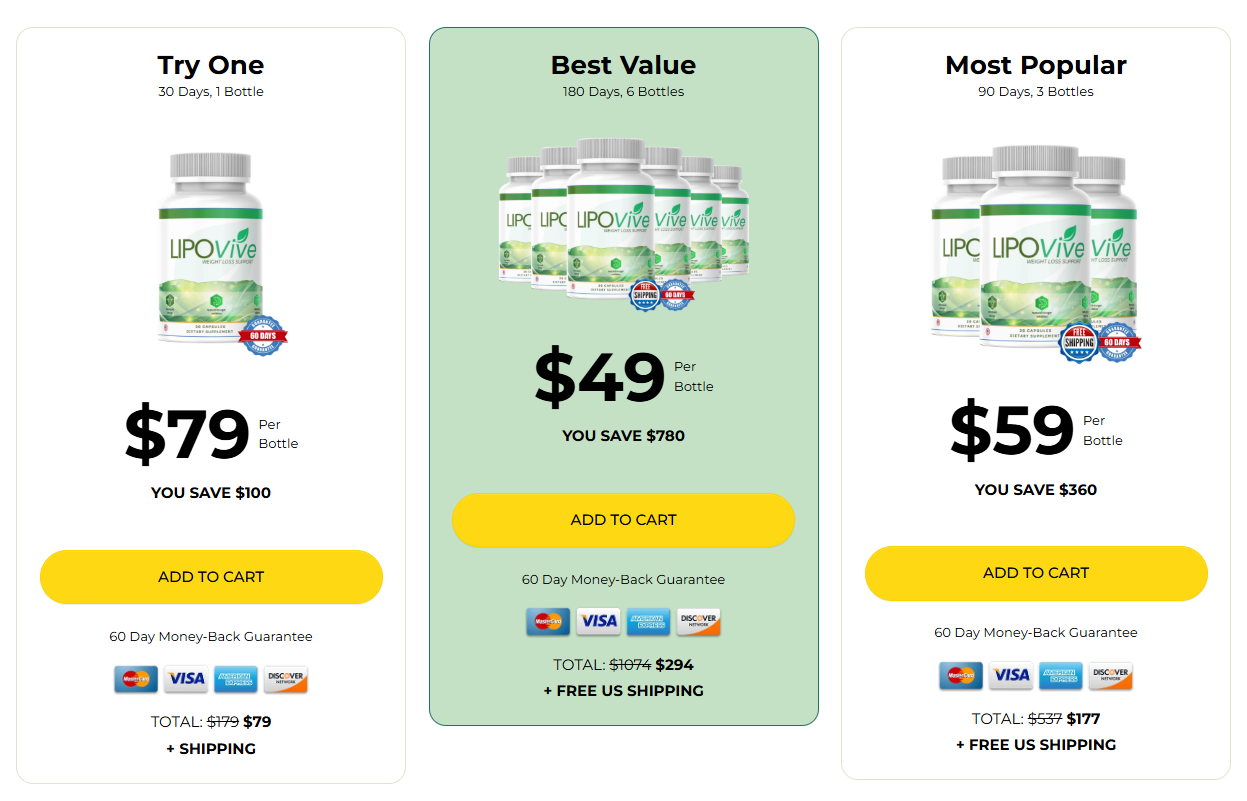Select the 60 Days guarantee badge on single bottle
The image size is (1247, 801).
point(261,337)
